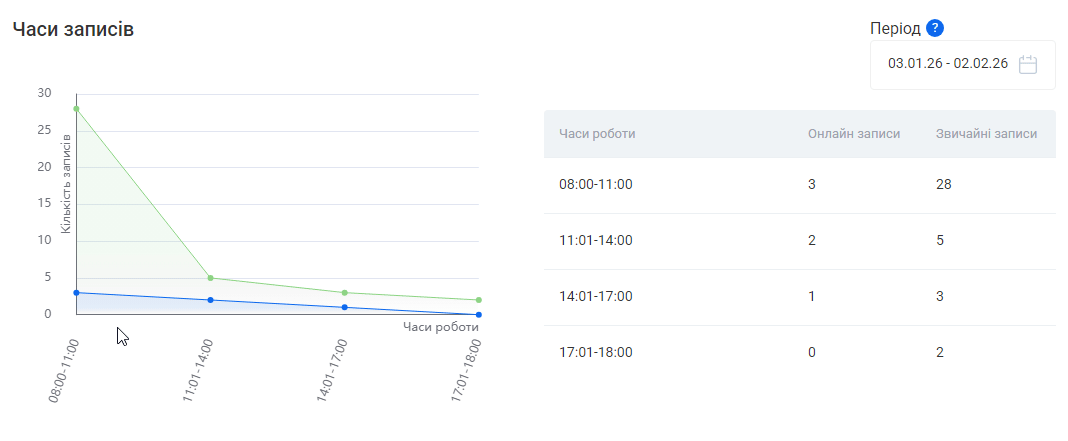Click the blue data point at 14:01-17:00
The image size is (1068, 441).
(x=344, y=307)
